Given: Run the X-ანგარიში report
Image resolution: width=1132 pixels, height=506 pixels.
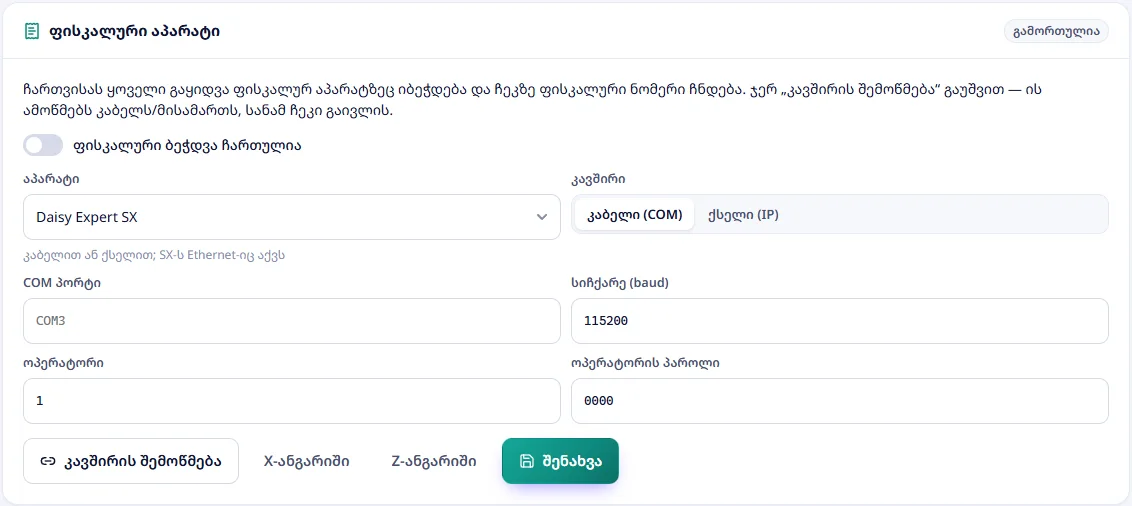Looking at the screenshot, I should pyautogui.click(x=307, y=461).
